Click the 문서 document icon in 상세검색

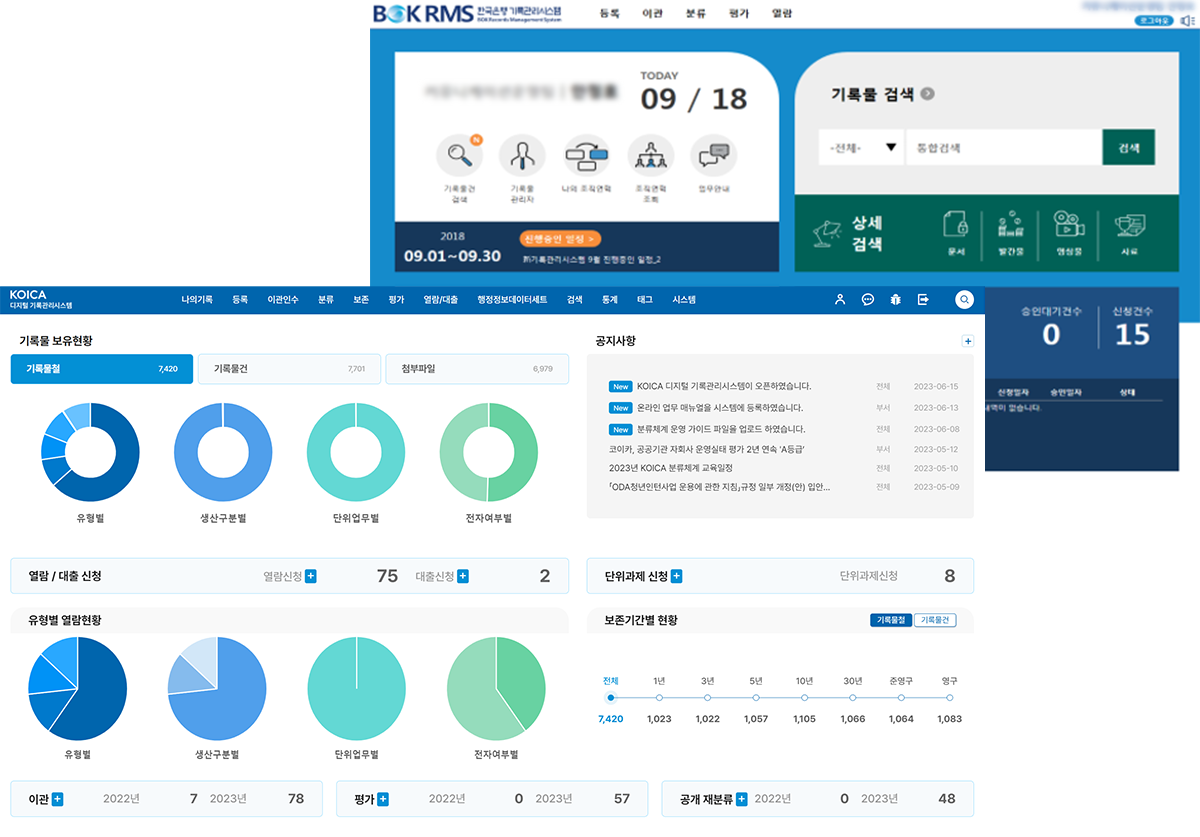click(955, 226)
